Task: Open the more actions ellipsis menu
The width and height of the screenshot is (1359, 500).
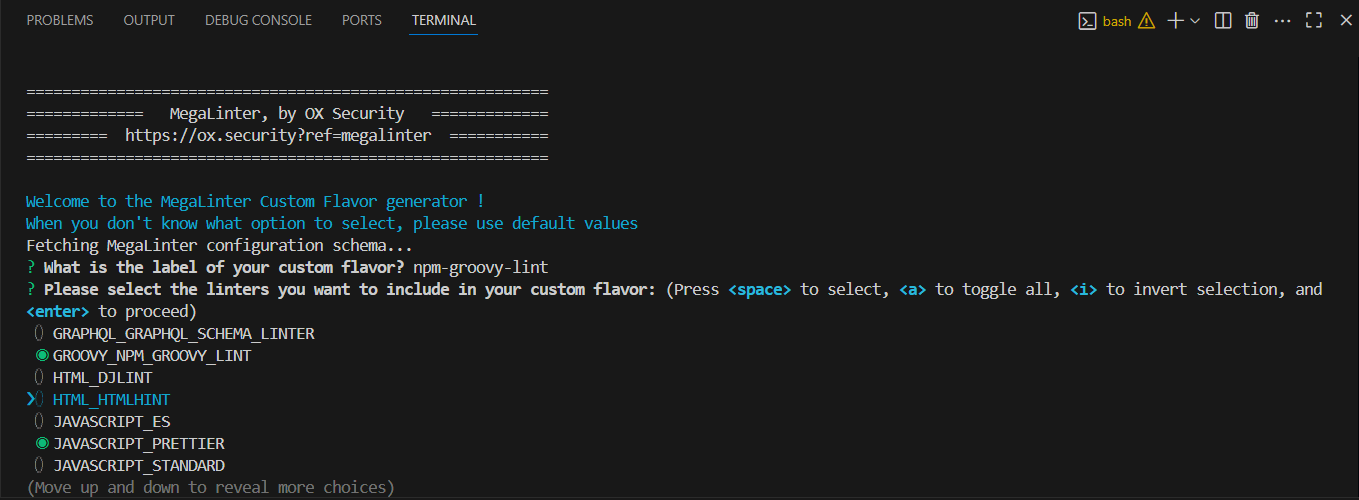Action: pos(1283,20)
